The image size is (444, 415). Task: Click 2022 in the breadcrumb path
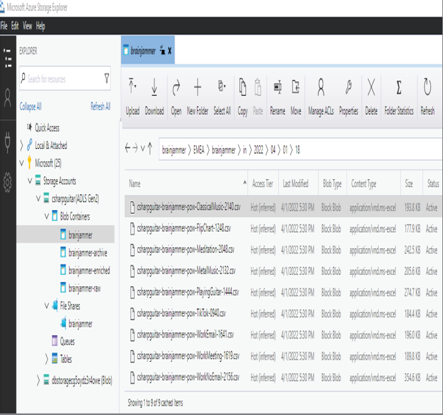[258, 150]
